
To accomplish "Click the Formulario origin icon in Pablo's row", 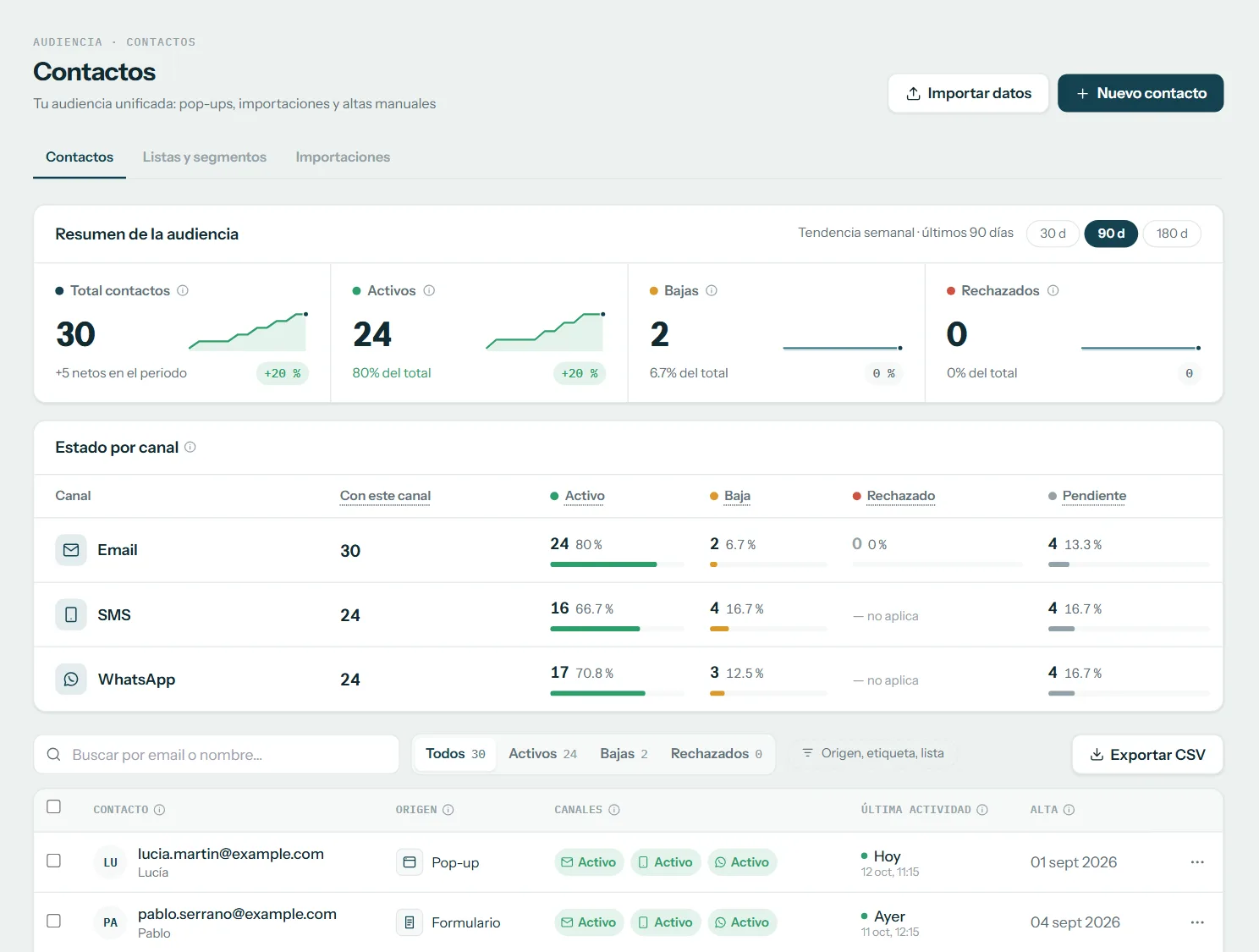I will 410,922.
